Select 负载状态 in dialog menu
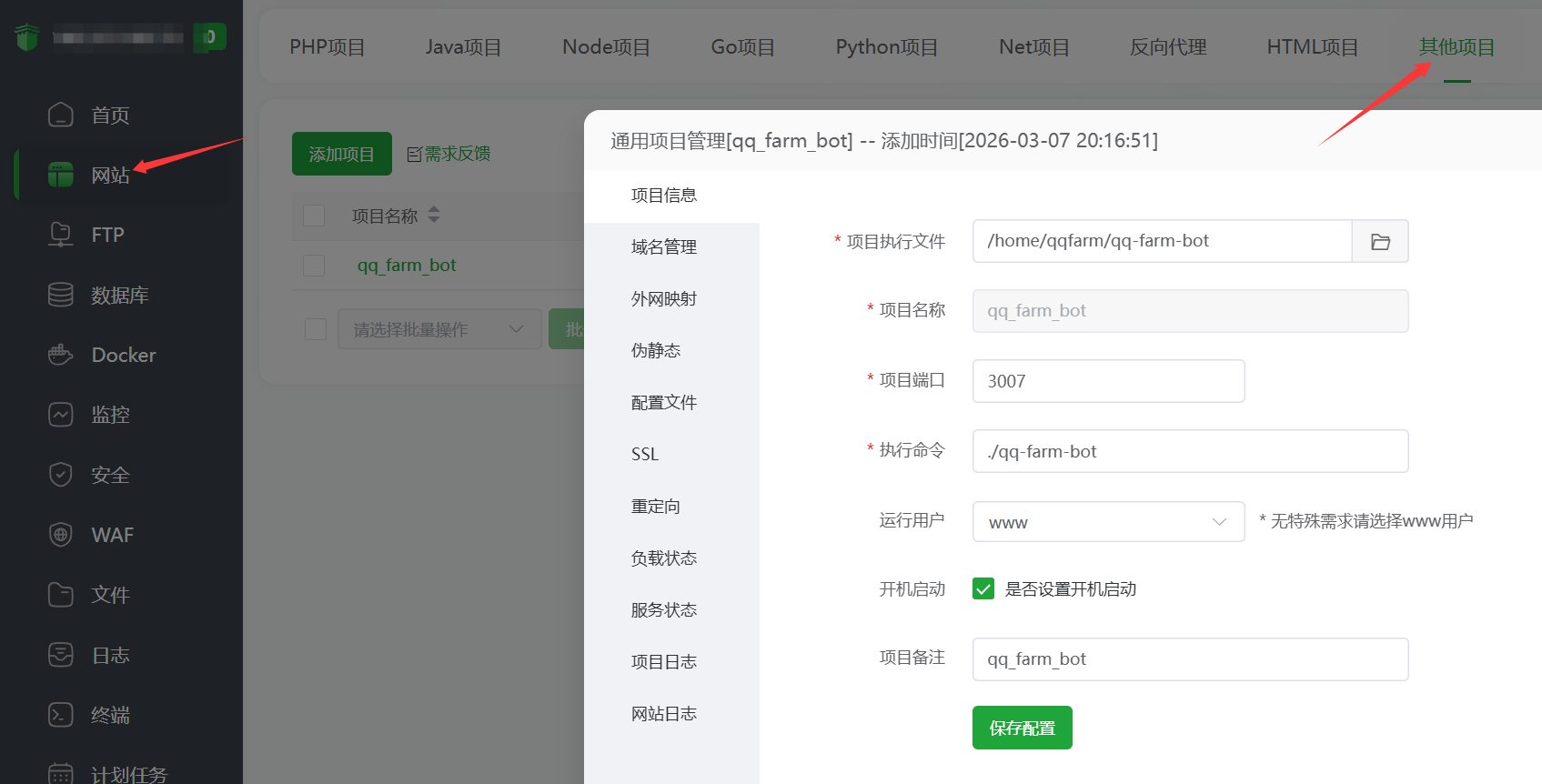Screen dimensions: 1542x784 (671, 558)
